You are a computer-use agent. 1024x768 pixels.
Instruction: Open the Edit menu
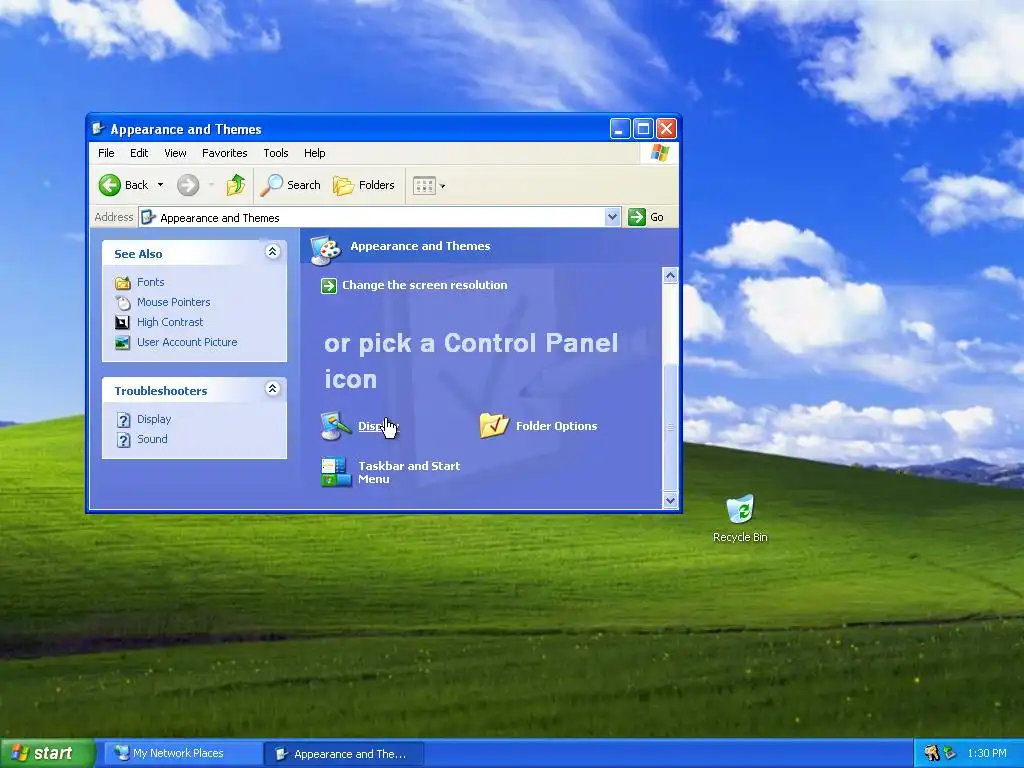139,153
